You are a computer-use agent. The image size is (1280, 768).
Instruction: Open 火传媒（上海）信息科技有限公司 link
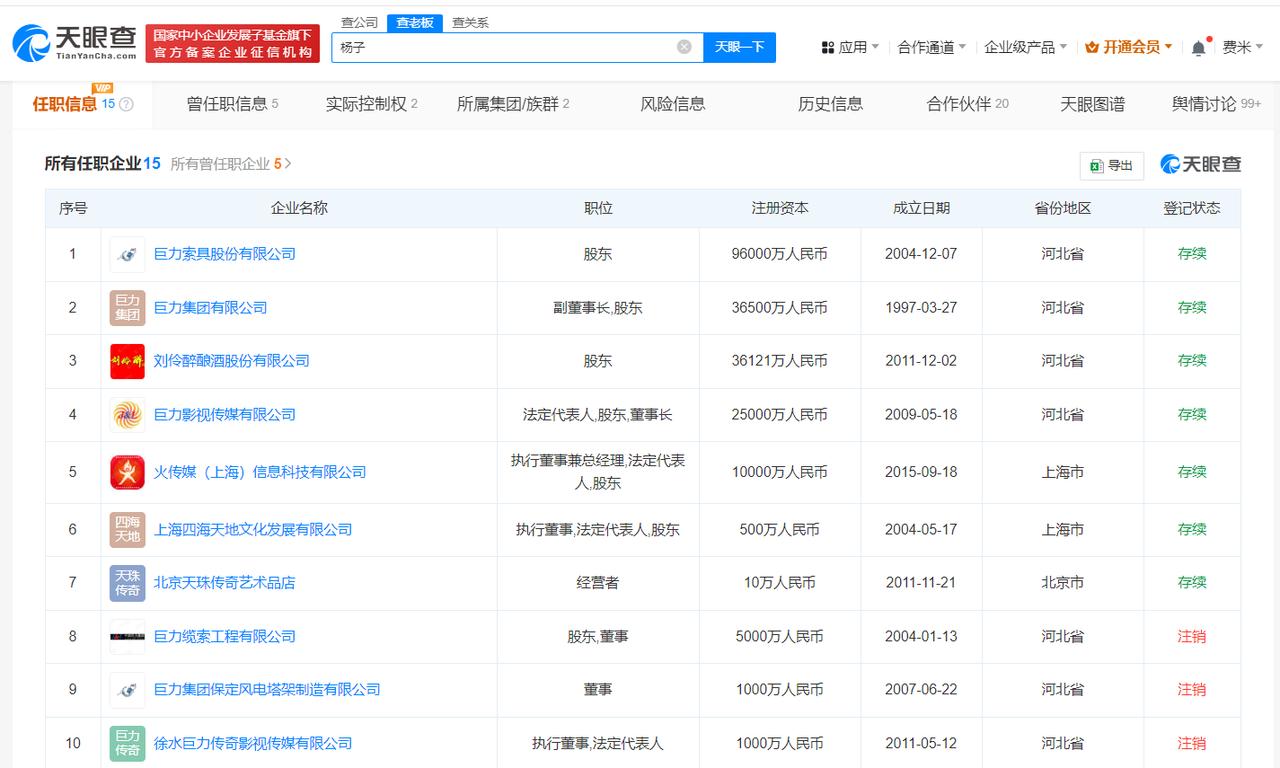[x=260, y=472]
